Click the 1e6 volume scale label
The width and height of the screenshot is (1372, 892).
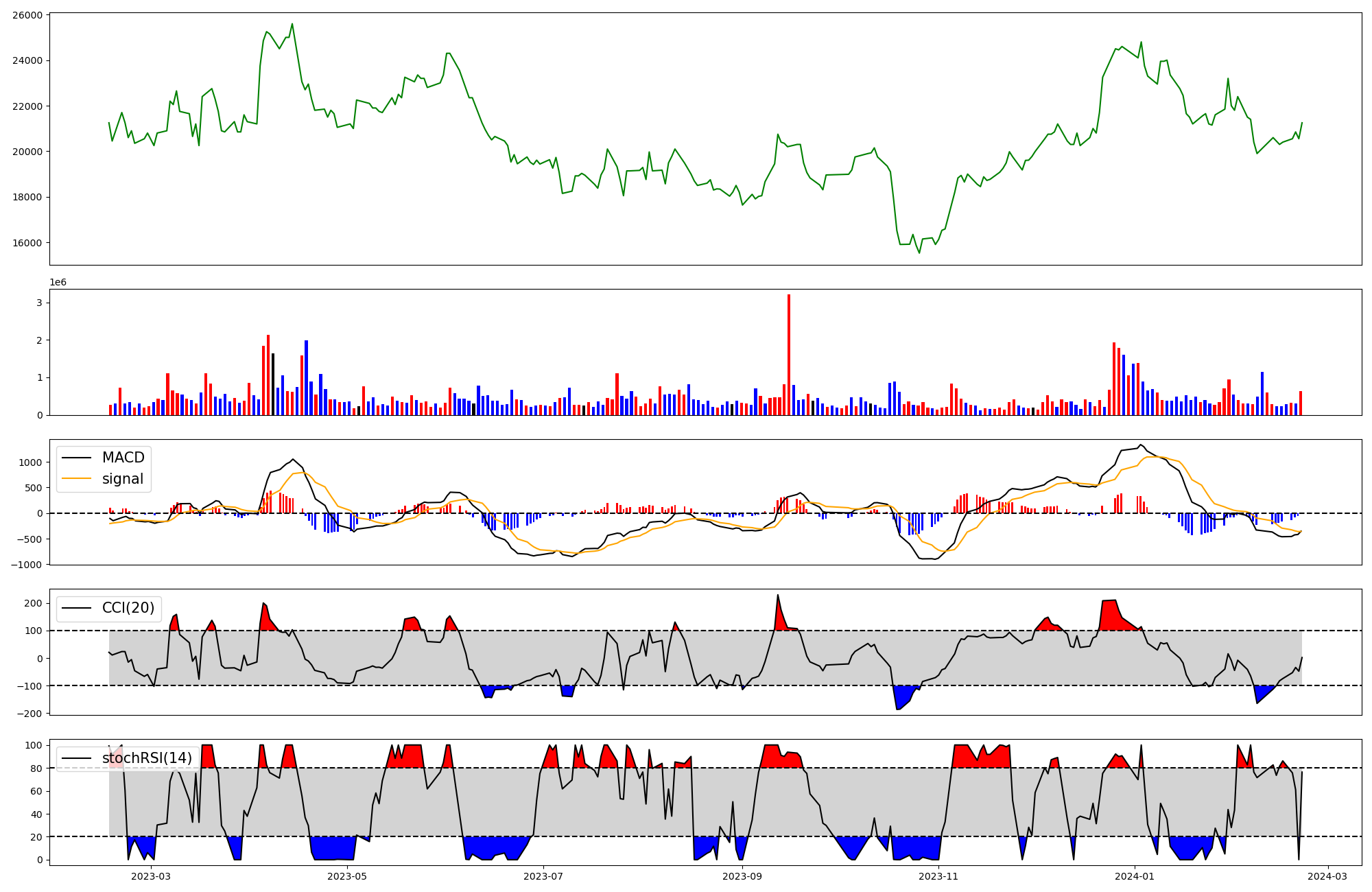(58, 283)
